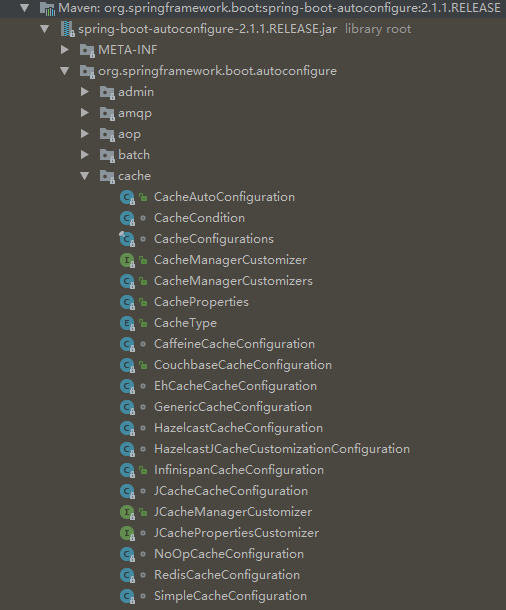Click the CacheConfigurations class icon
The image size is (506, 610).
[127, 239]
